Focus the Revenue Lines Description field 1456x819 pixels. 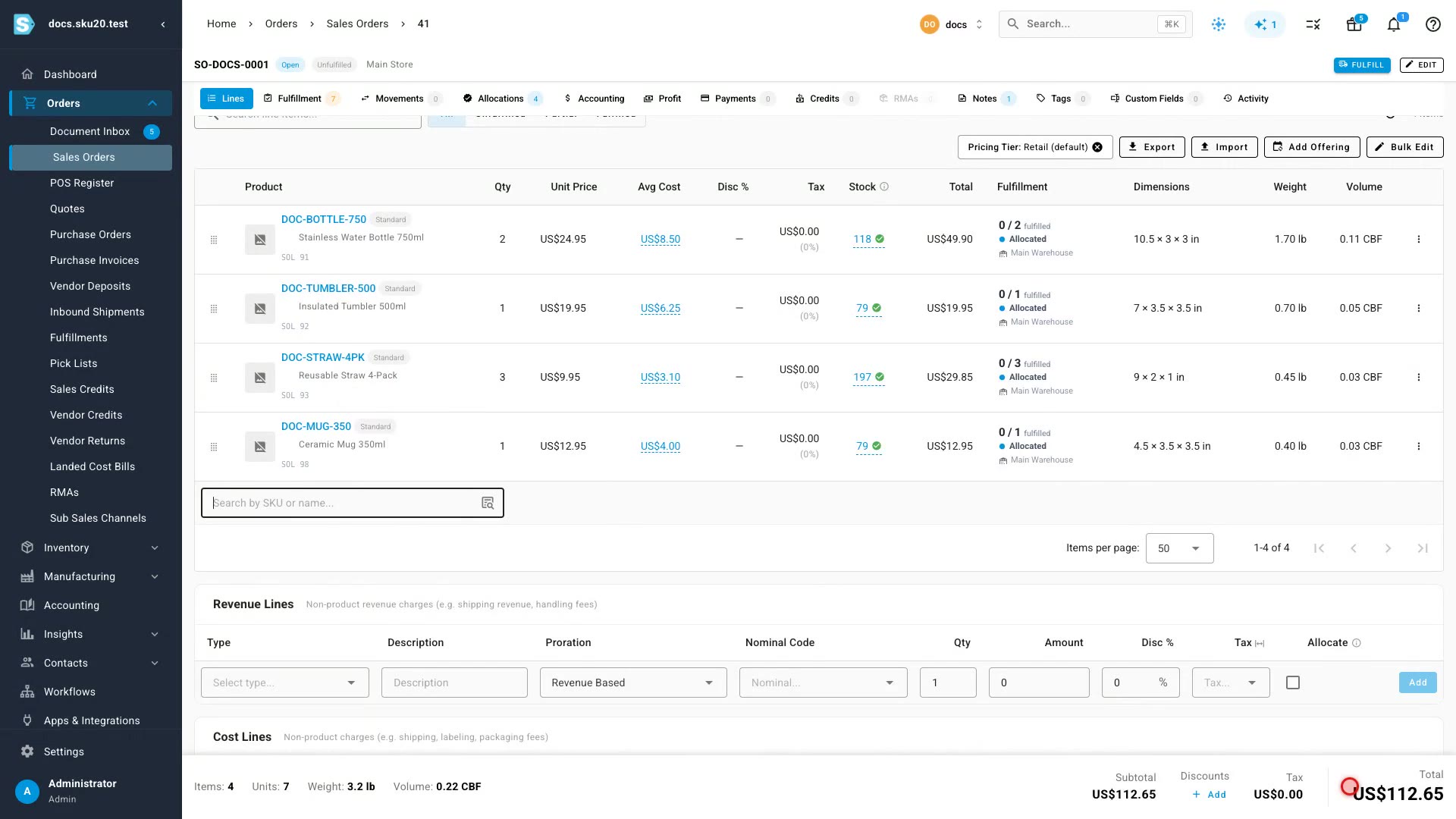(454, 682)
